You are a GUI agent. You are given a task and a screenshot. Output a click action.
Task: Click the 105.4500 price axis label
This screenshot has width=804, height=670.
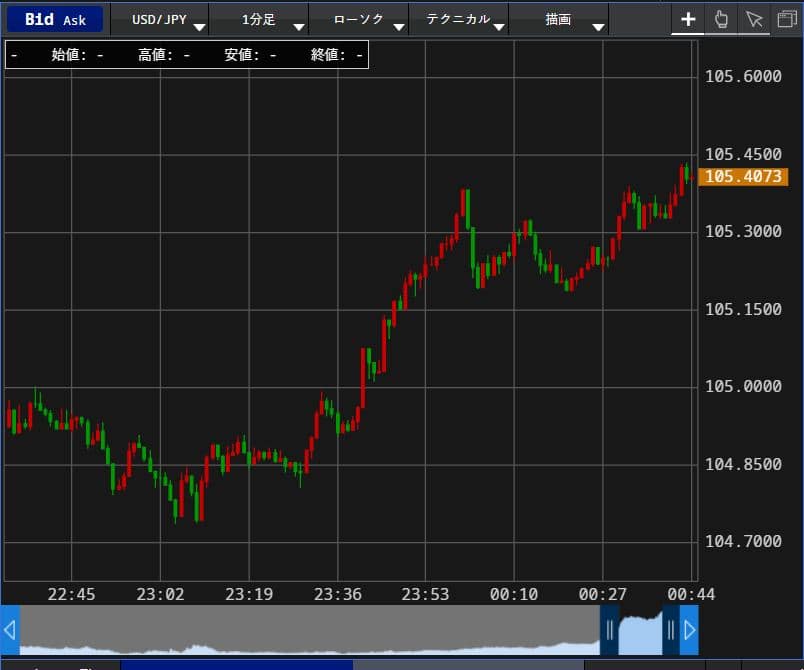pyautogui.click(x=743, y=154)
